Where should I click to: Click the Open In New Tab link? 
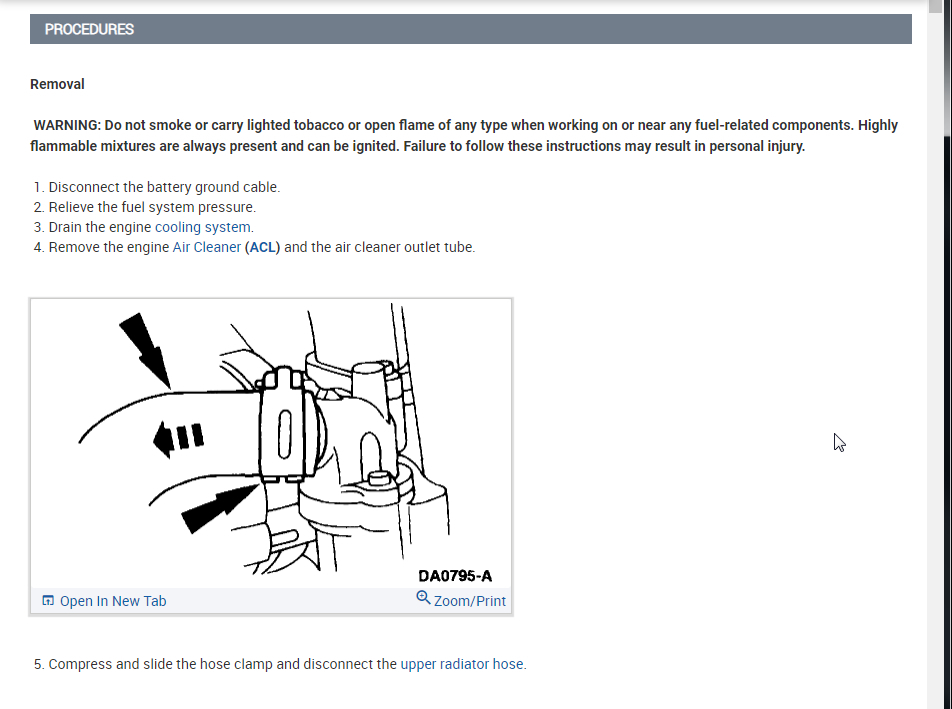click(113, 601)
